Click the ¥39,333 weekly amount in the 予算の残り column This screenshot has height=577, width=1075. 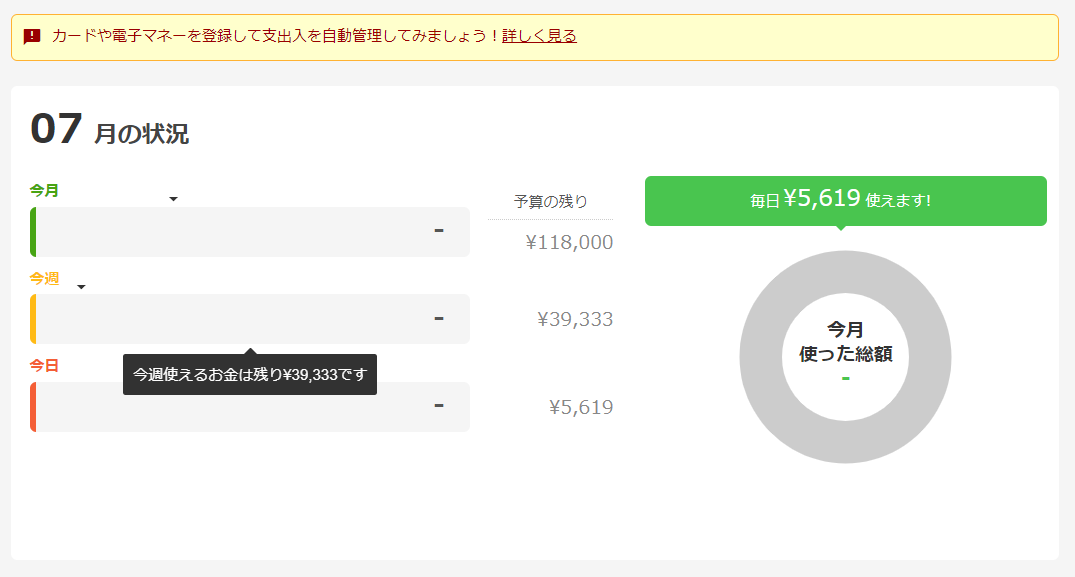pyautogui.click(x=575, y=320)
